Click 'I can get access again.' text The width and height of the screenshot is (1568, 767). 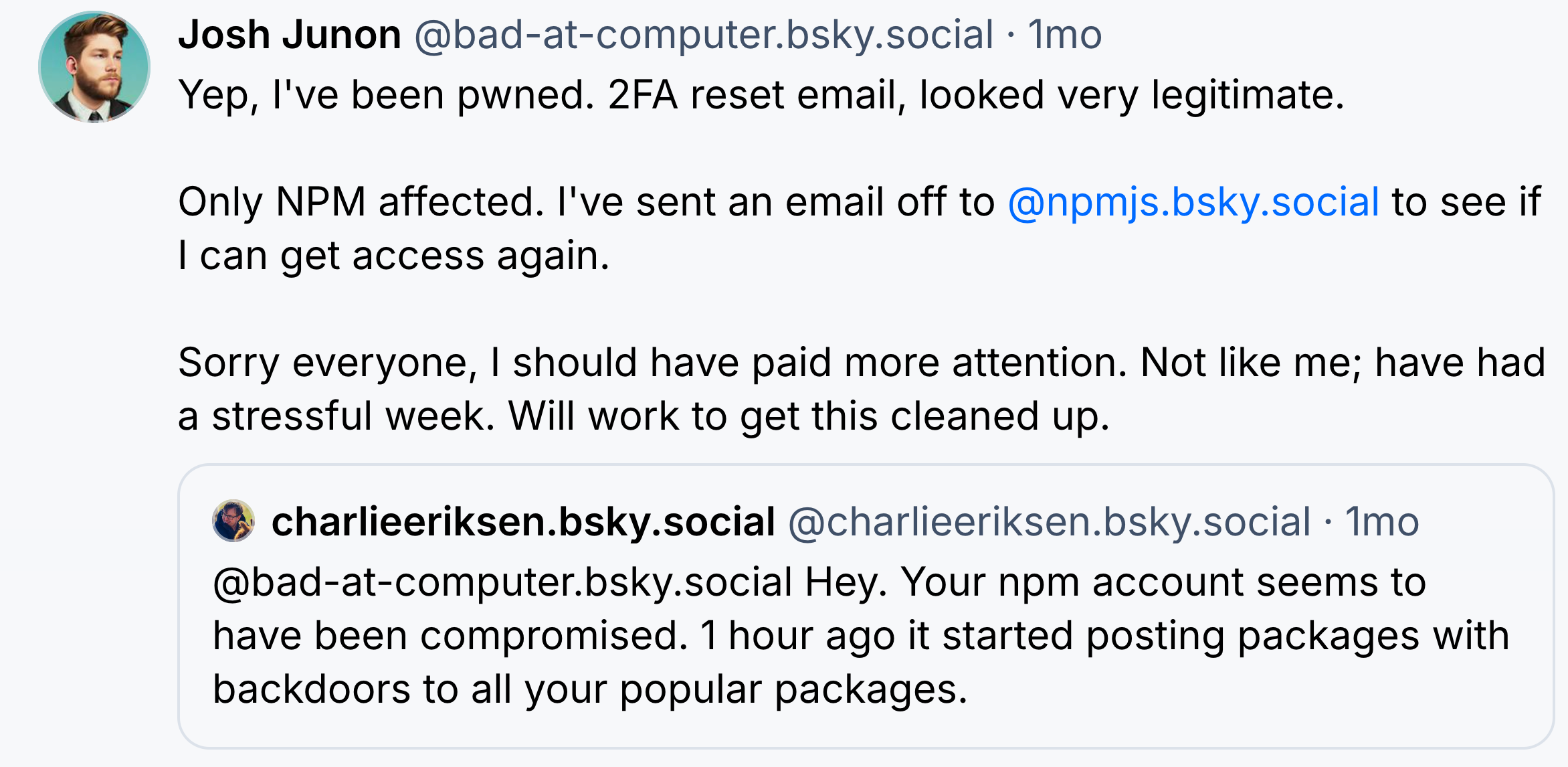(x=393, y=256)
